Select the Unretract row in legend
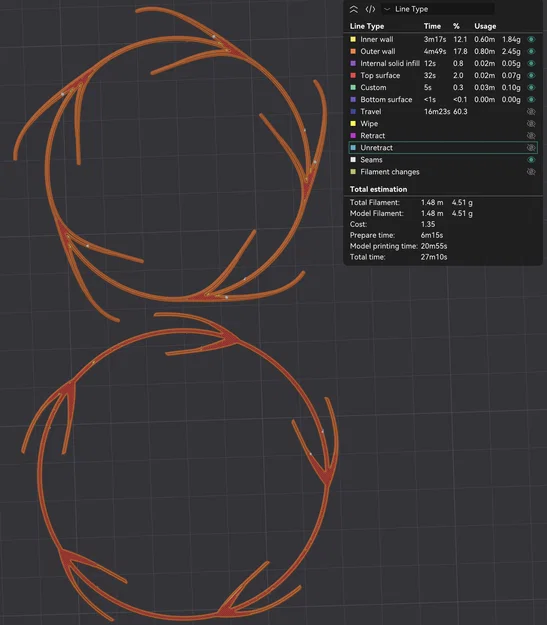Screen dimensions: 547x625 pyautogui.click(x=443, y=147)
